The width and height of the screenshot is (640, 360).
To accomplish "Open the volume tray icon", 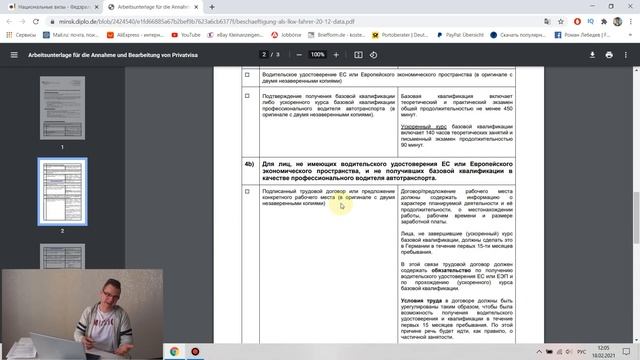I will pyautogui.click(x=569, y=352).
